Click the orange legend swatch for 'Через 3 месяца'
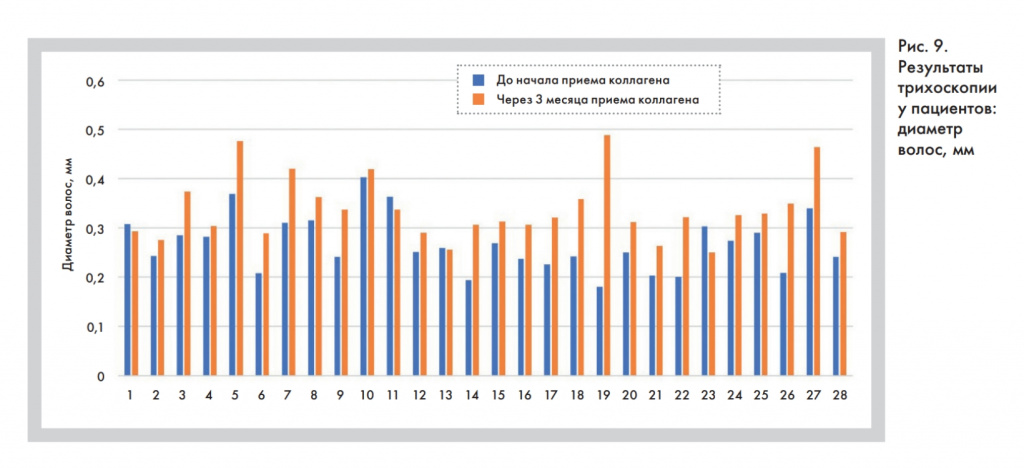The width and height of the screenshot is (1024, 468). coord(478,100)
